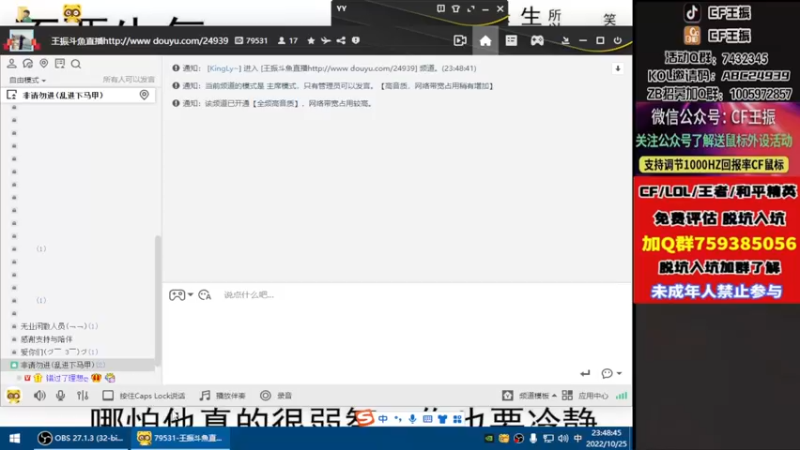Expand the 感谢支持与陪伴 sub-channel

(14, 339)
